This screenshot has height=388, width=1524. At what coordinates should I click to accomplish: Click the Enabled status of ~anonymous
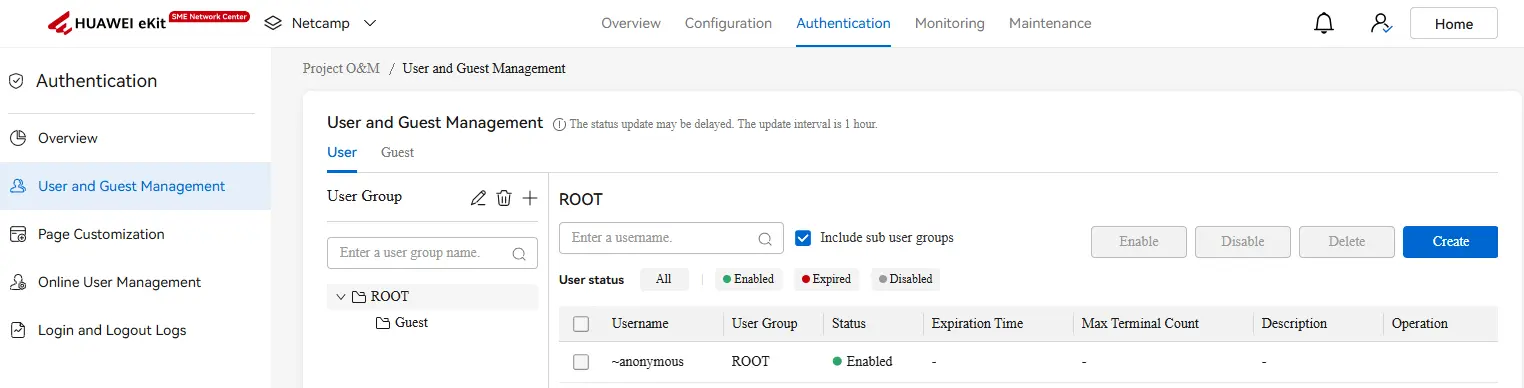(862, 362)
